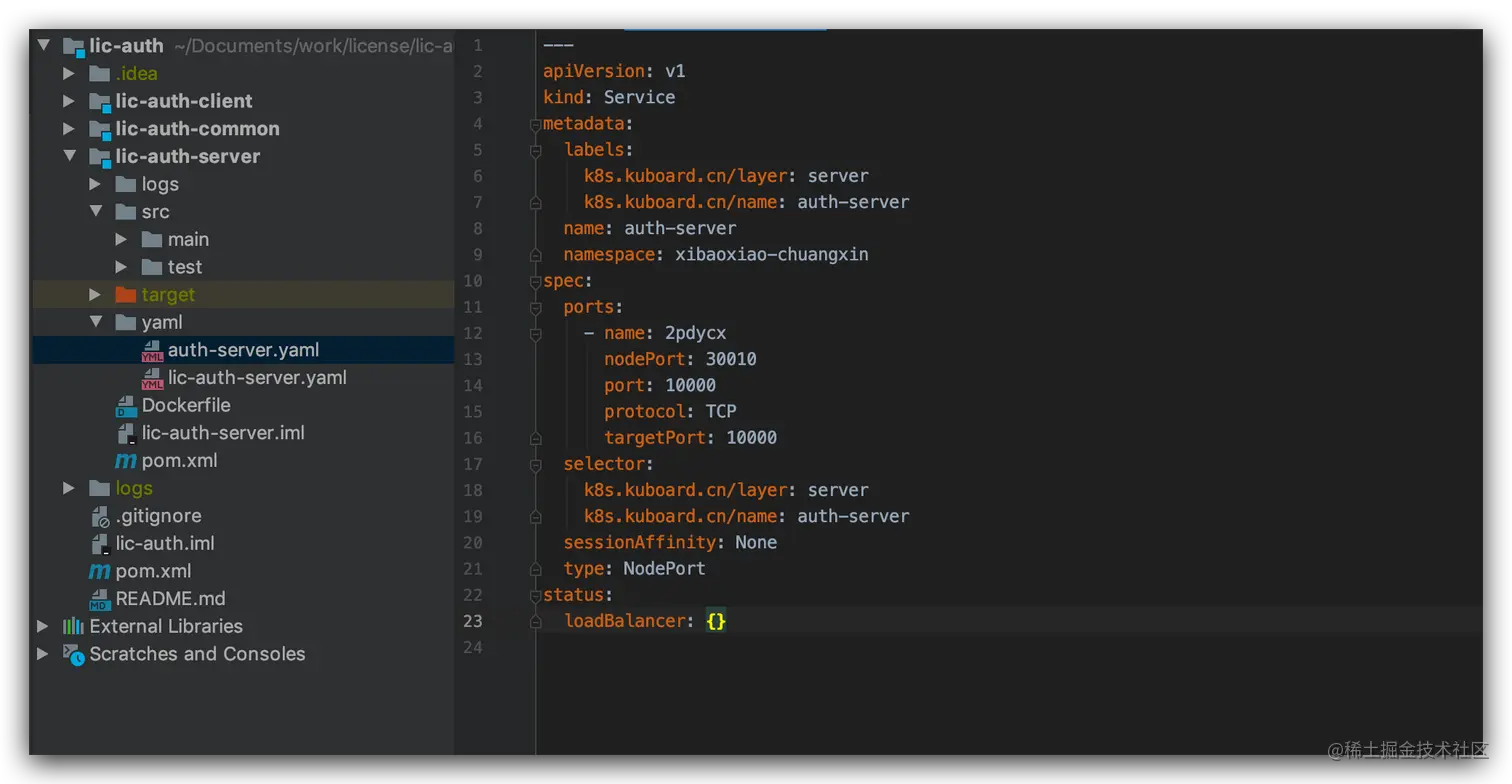Viewport: 1512px width, 784px height.
Task: Fold the status block at line 22
Action: (x=536, y=595)
